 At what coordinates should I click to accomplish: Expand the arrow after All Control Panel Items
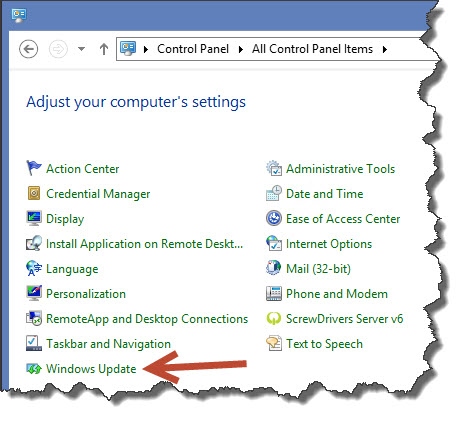(x=385, y=49)
